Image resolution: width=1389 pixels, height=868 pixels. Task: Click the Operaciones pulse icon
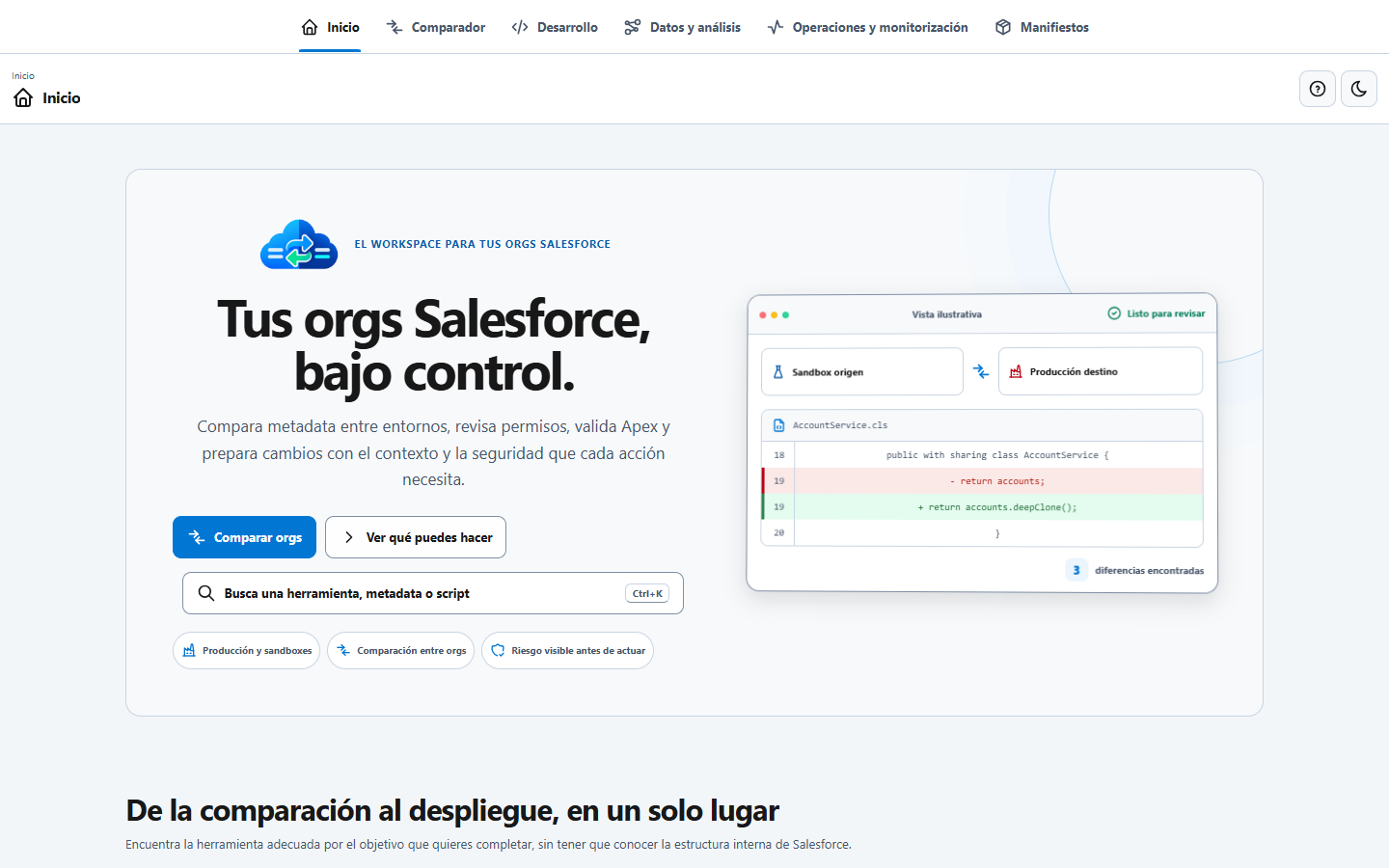[x=776, y=27]
